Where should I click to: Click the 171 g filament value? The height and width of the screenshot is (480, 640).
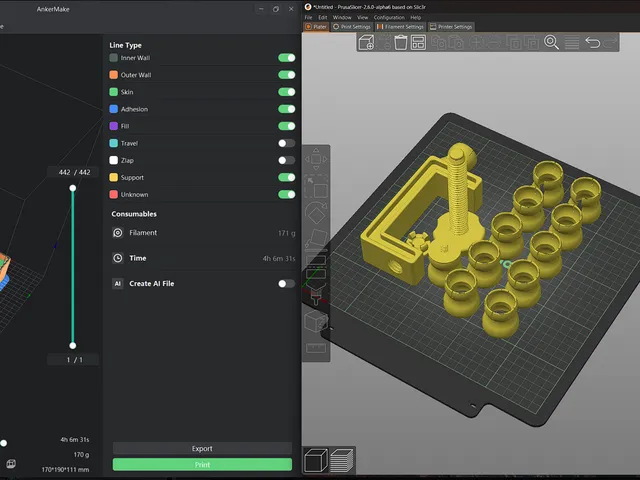click(287, 233)
